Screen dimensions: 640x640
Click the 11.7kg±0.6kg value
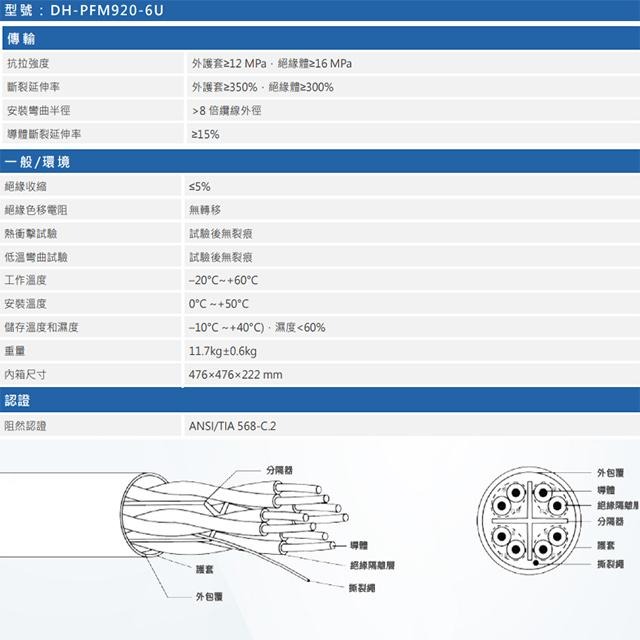pos(223,351)
